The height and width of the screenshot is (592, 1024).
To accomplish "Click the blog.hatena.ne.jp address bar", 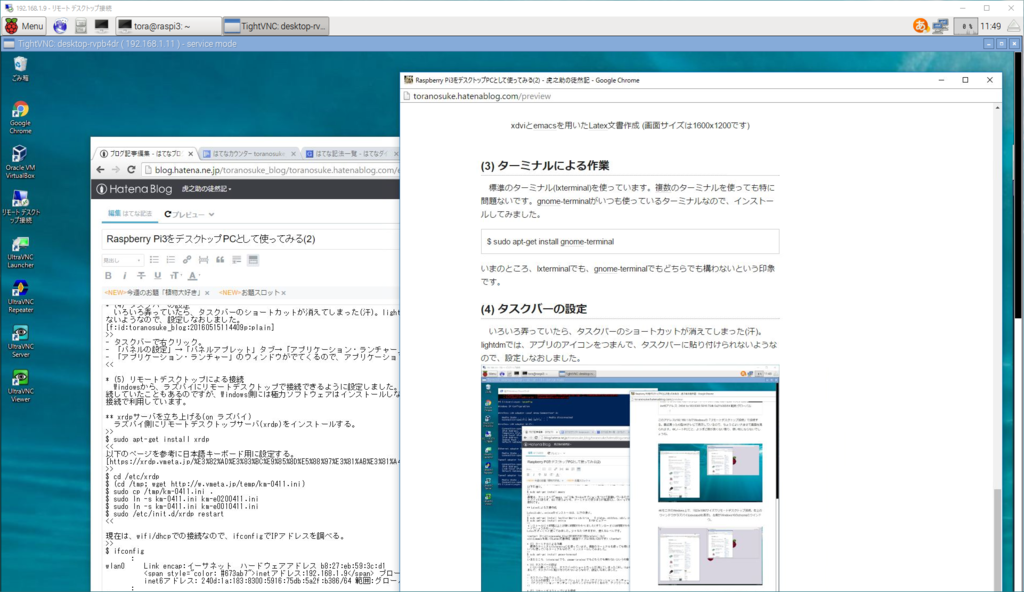I will (x=270, y=170).
